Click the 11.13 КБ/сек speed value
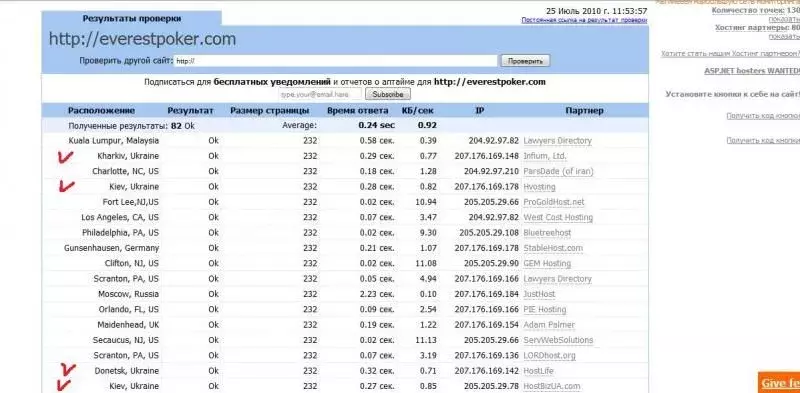This screenshot has height=393, width=800. [427, 339]
